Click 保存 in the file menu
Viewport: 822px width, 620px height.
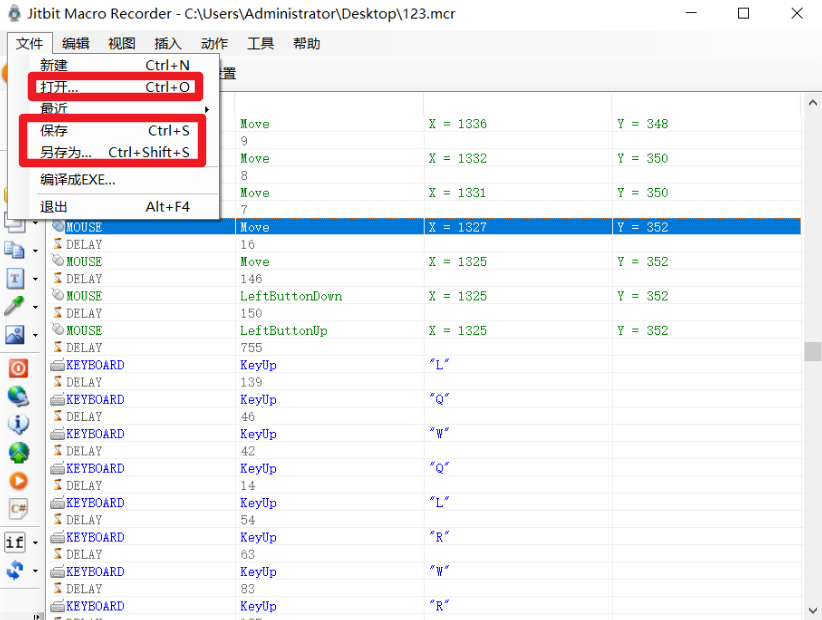[115, 130]
